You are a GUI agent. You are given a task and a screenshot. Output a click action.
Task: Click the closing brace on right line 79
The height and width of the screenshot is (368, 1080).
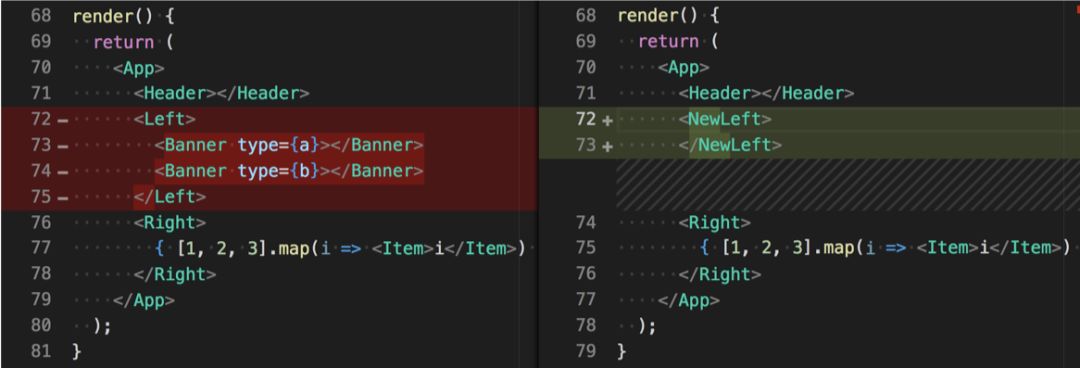pyautogui.click(x=622, y=351)
